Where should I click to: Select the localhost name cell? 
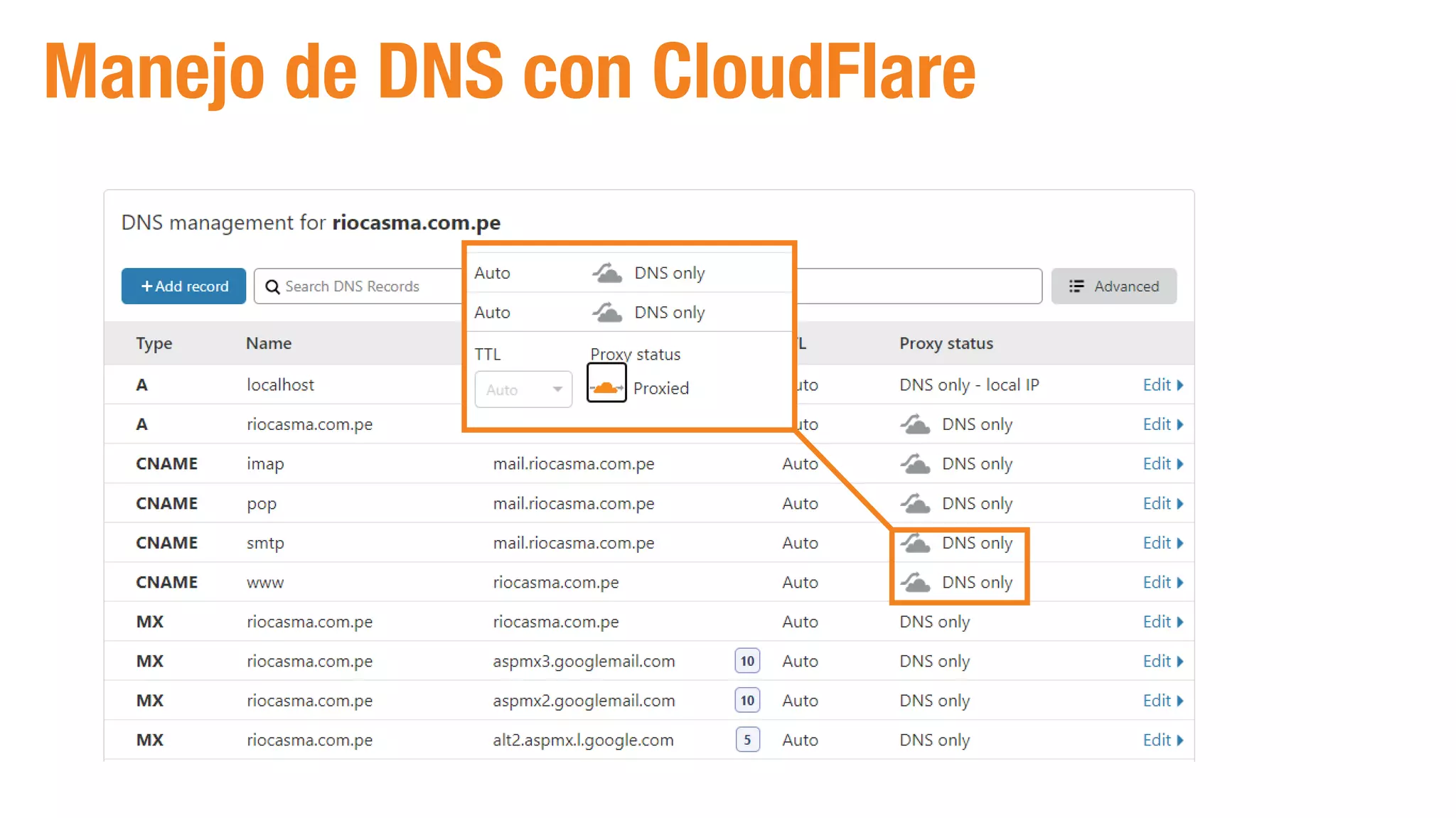(280, 384)
